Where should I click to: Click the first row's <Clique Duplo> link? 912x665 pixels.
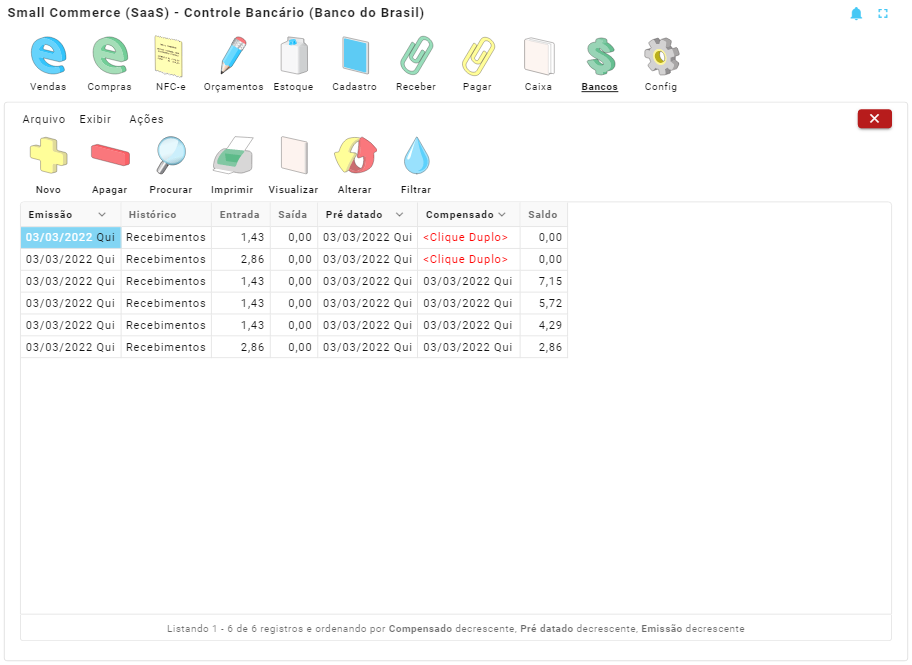pyautogui.click(x=465, y=238)
